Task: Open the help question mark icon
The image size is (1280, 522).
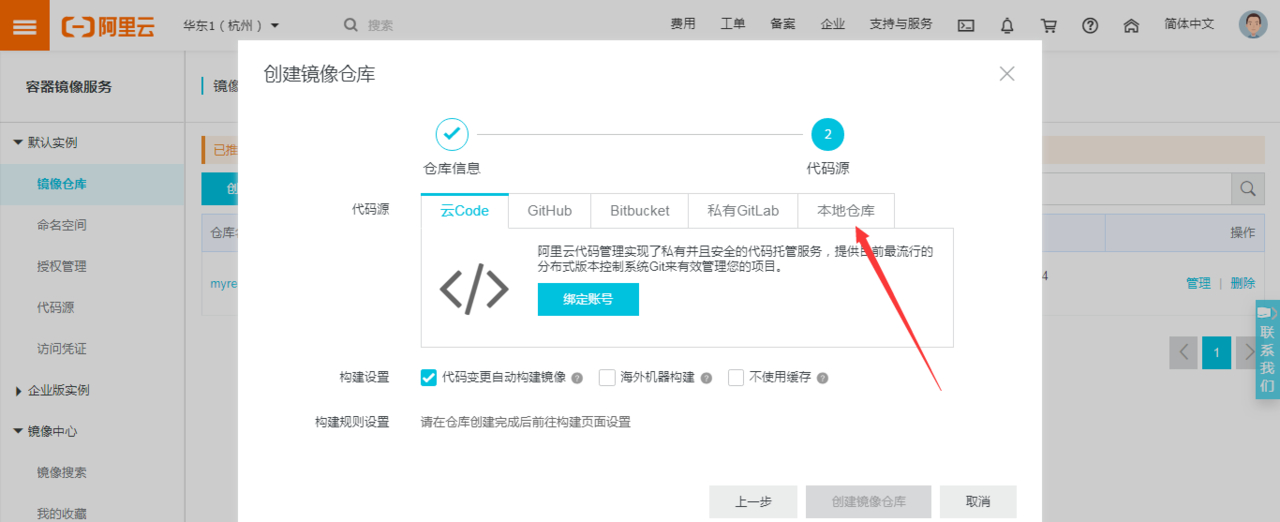Action: click(x=1090, y=26)
